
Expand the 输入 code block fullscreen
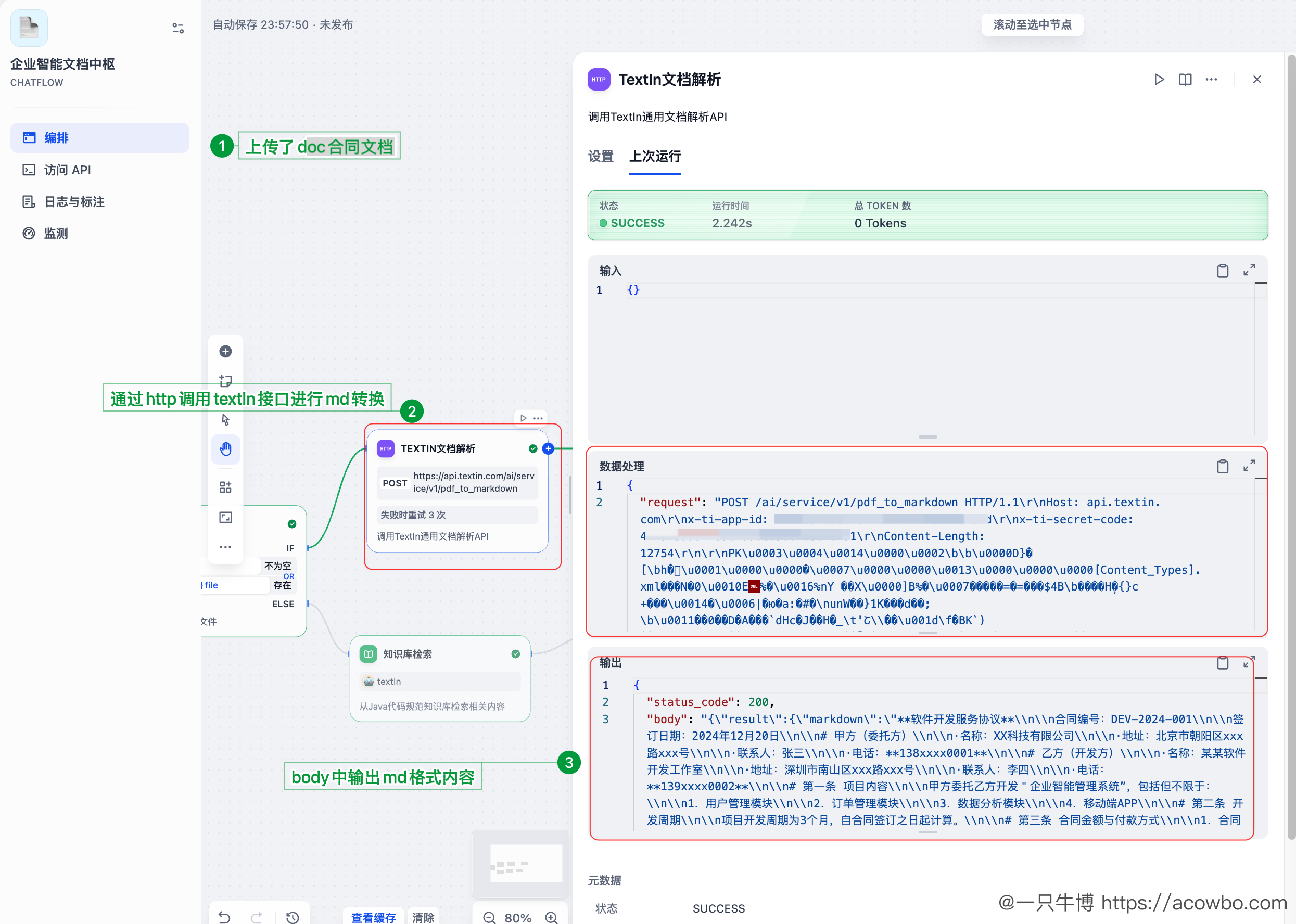click(x=1249, y=270)
